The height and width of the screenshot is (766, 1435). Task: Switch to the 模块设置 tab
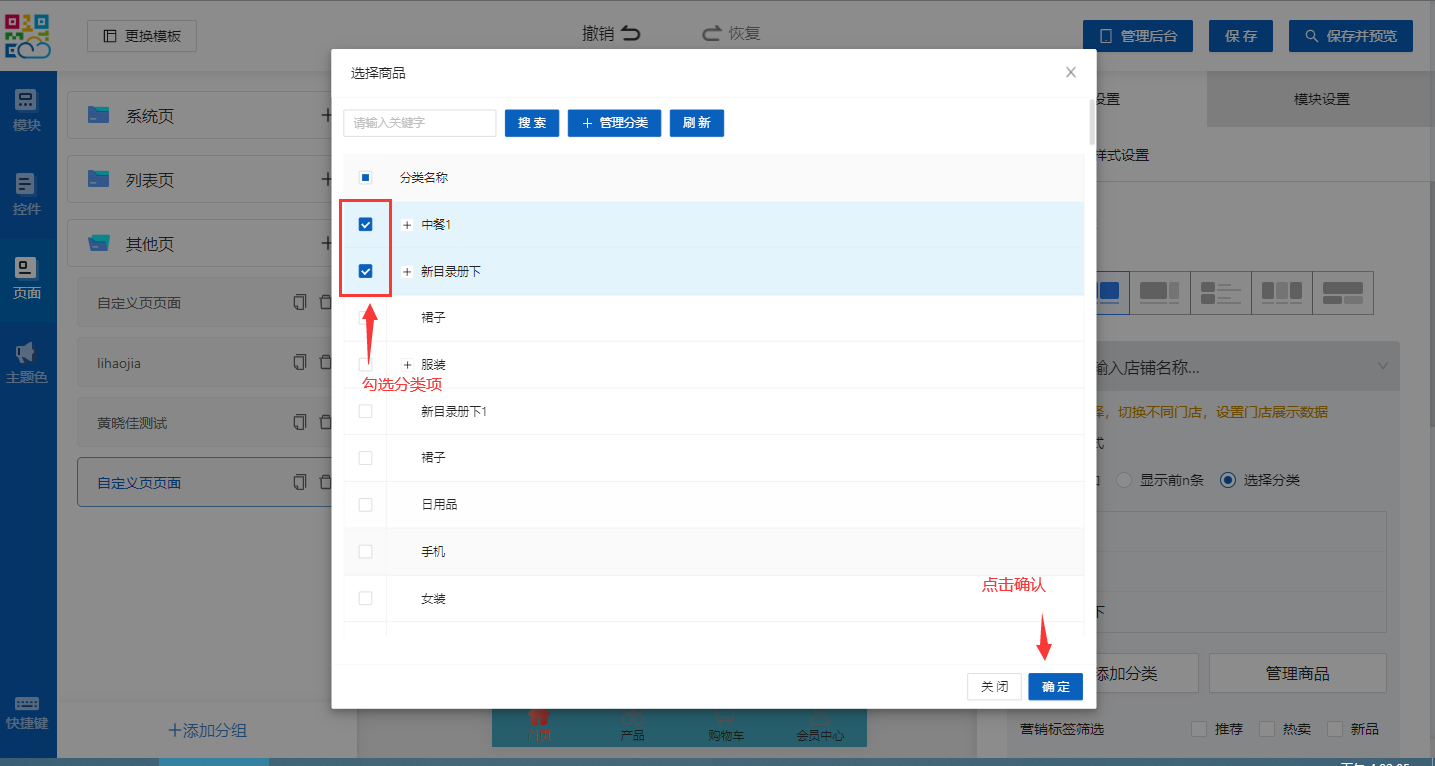pos(1321,99)
